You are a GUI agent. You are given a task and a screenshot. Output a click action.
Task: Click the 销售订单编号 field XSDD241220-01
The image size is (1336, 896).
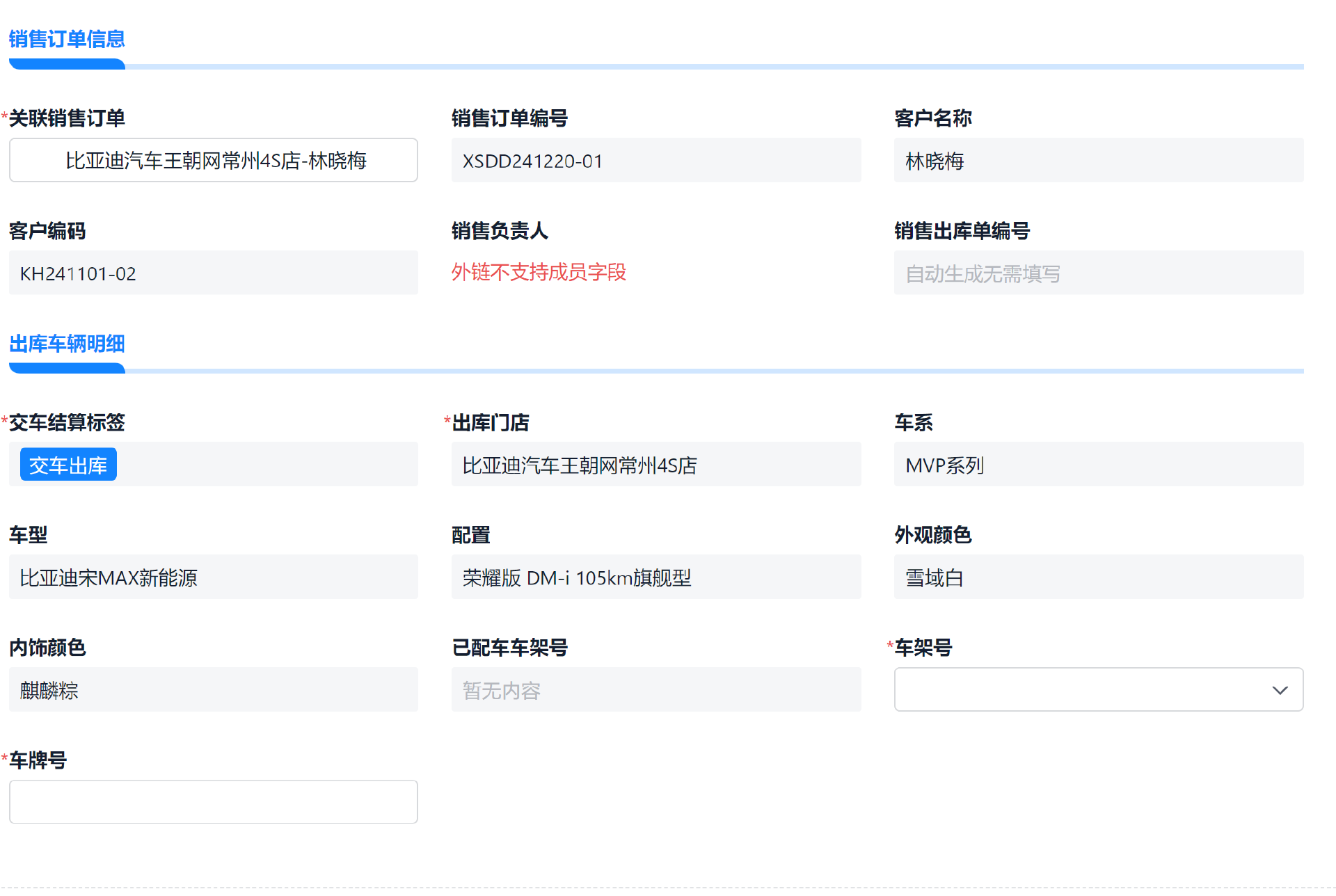click(655, 161)
